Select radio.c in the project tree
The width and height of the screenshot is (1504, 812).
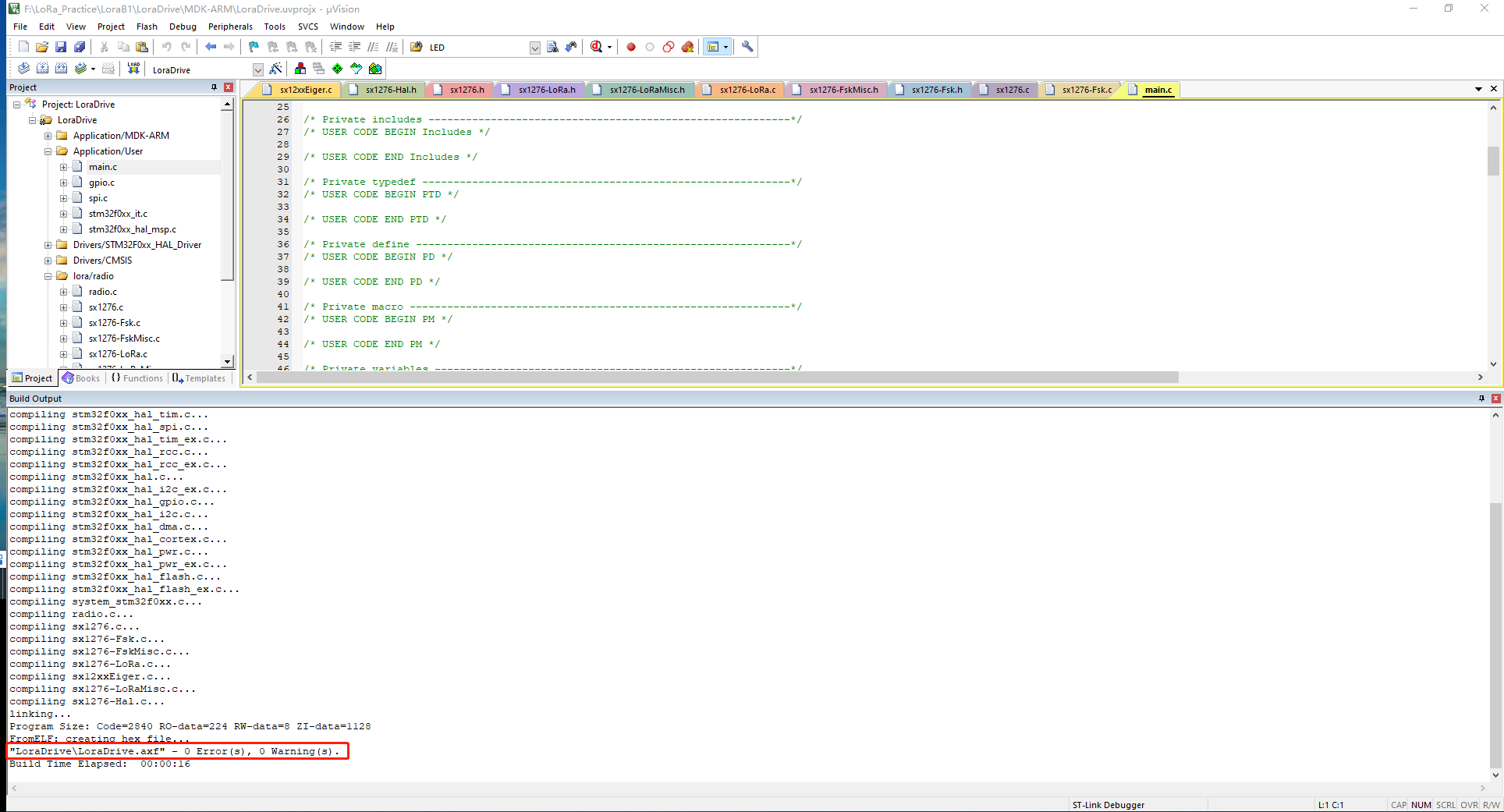point(103,292)
